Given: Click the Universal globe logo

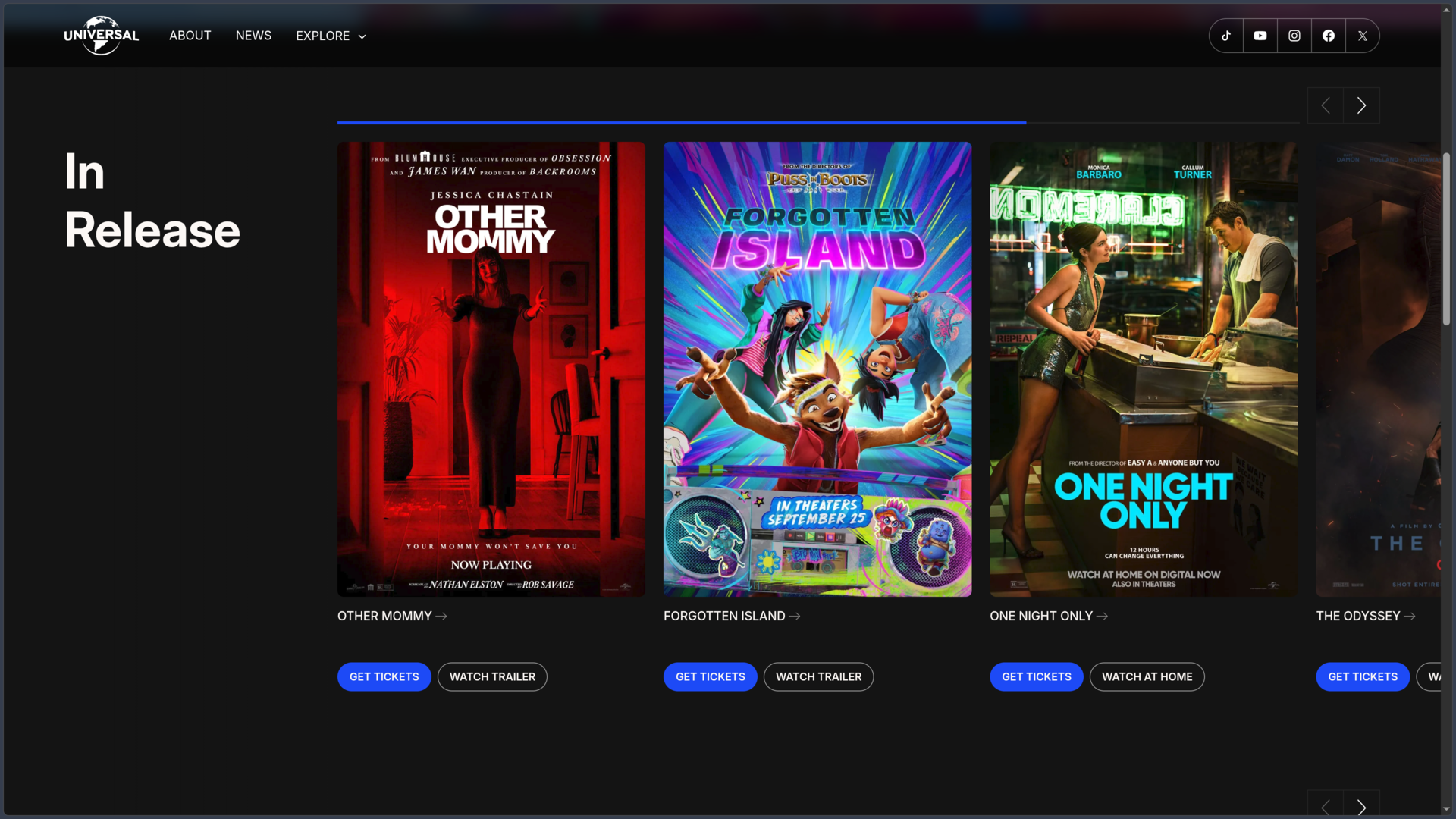Looking at the screenshot, I should click(x=101, y=36).
